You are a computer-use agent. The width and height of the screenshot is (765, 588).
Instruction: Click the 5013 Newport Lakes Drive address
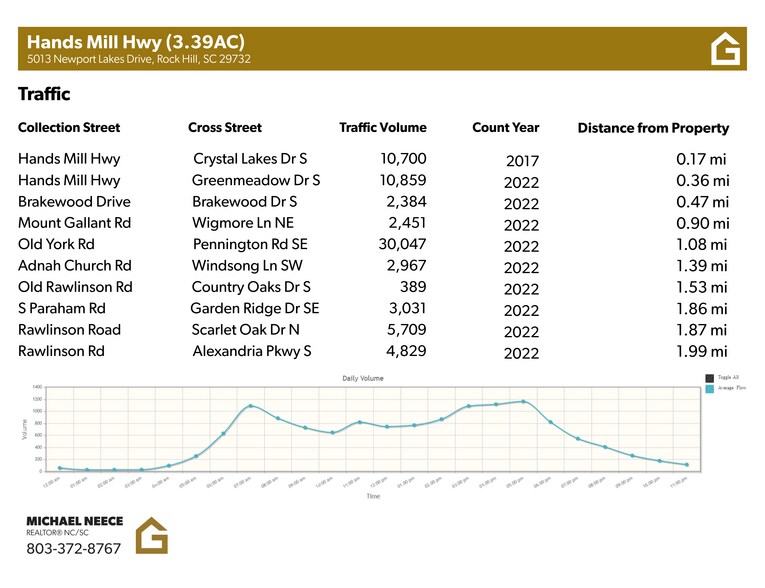139,59
